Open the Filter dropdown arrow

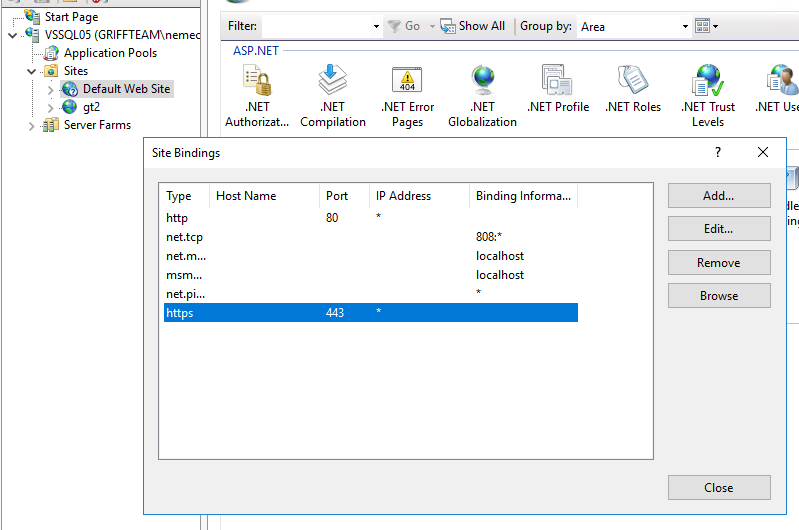click(x=376, y=26)
